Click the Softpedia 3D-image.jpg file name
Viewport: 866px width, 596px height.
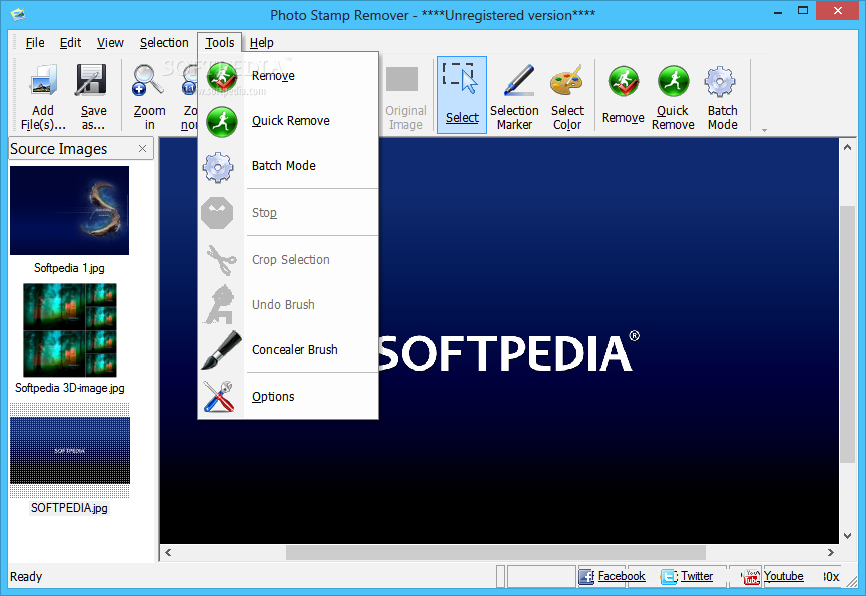pos(70,388)
